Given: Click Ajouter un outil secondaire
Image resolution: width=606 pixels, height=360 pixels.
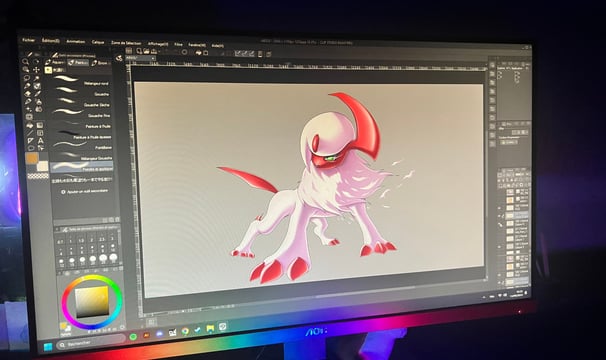Looking at the screenshot, I should (84, 191).
